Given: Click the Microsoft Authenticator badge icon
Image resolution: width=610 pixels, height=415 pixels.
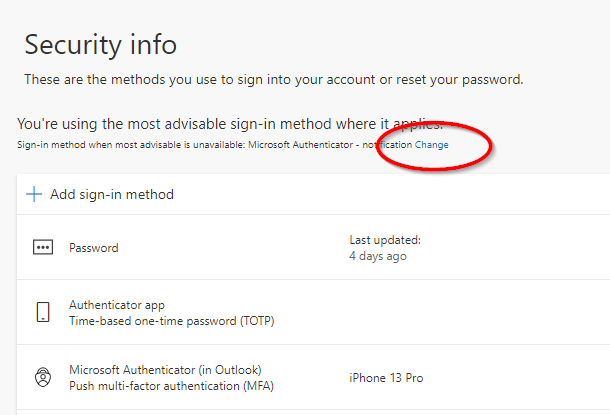Looking at the screenshot, I should click(43, 377).
